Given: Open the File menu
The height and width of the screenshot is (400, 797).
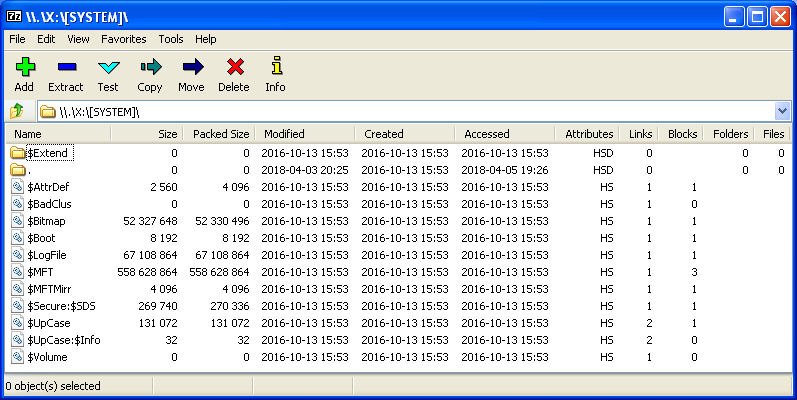Looking at the screenshot, I should point(17,39).
